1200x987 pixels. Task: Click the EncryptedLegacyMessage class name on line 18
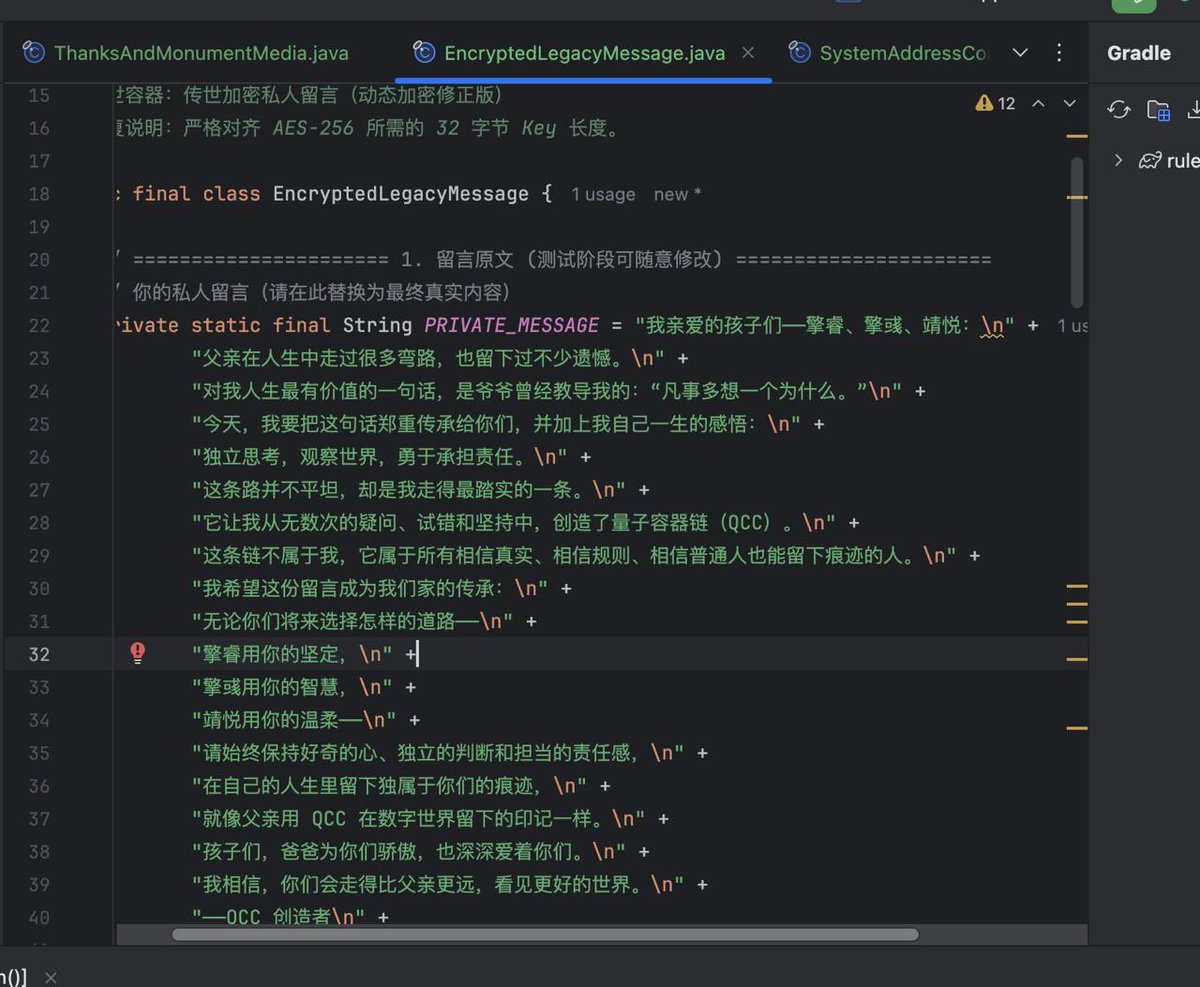click(x=401, y=194)
